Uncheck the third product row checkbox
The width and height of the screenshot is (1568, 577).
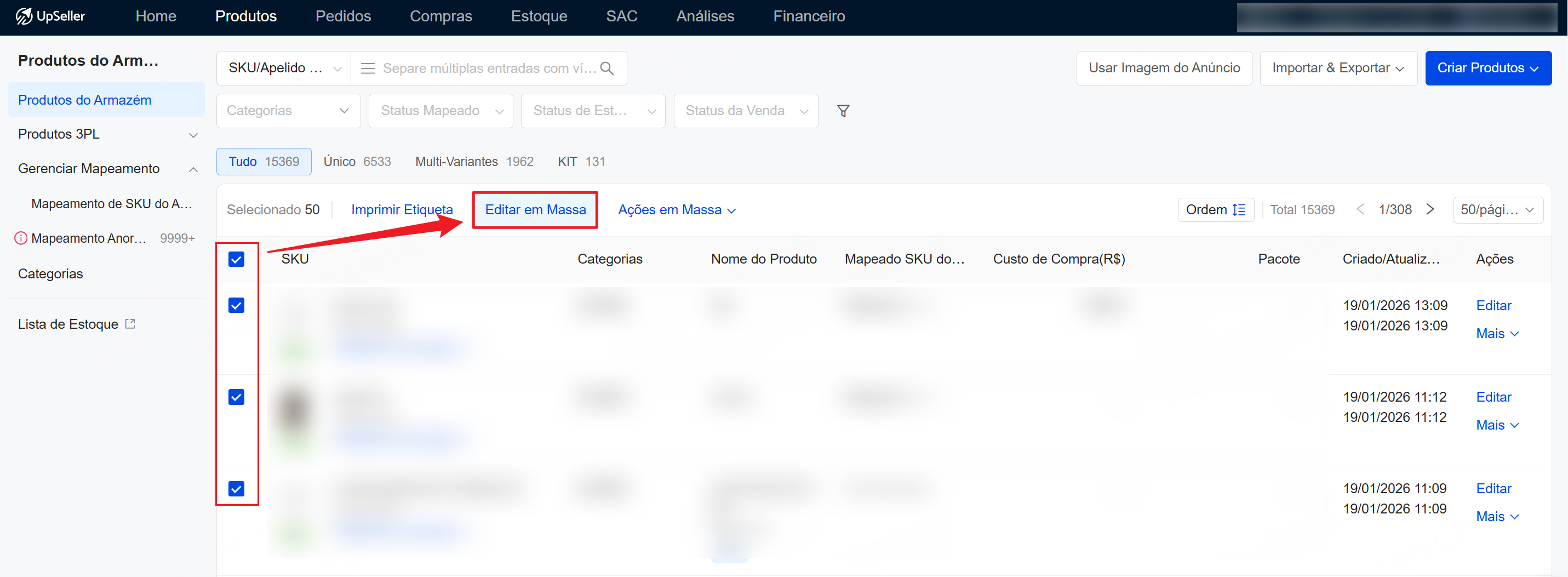(236, 489)
